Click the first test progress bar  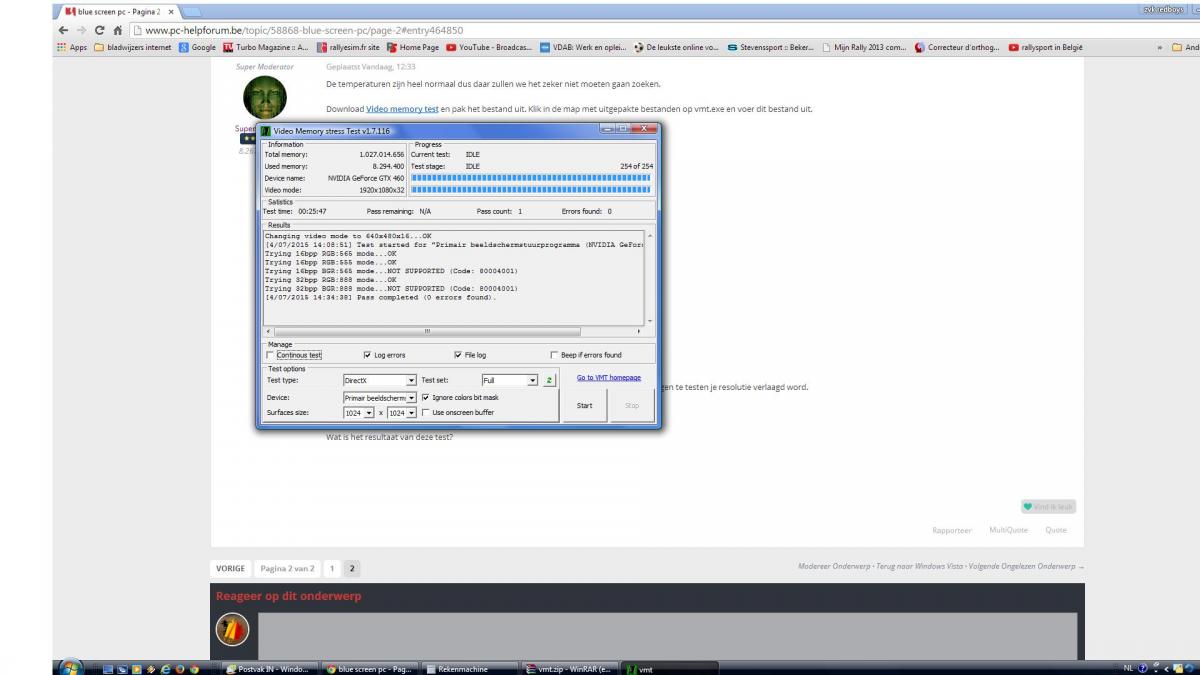[531, 178]
